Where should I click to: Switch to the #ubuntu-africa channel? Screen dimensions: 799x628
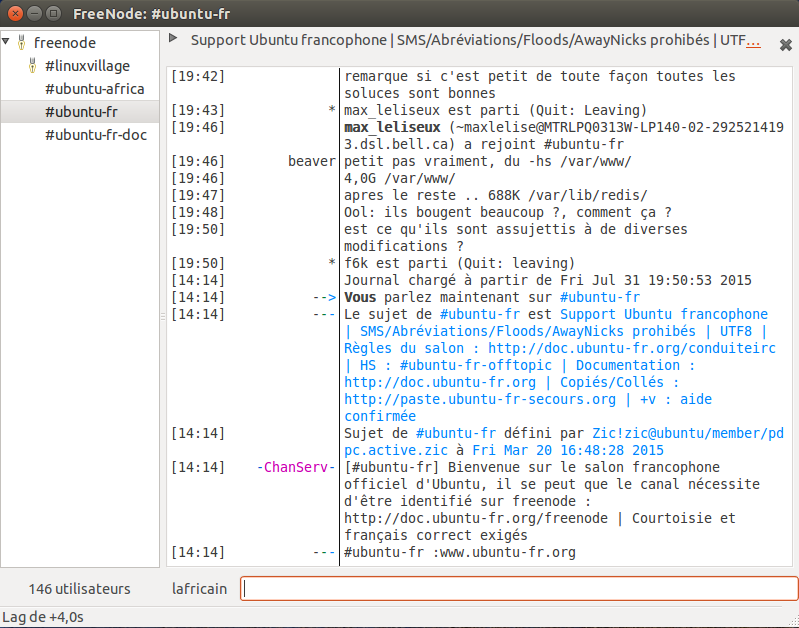click(x=94, y=89)
